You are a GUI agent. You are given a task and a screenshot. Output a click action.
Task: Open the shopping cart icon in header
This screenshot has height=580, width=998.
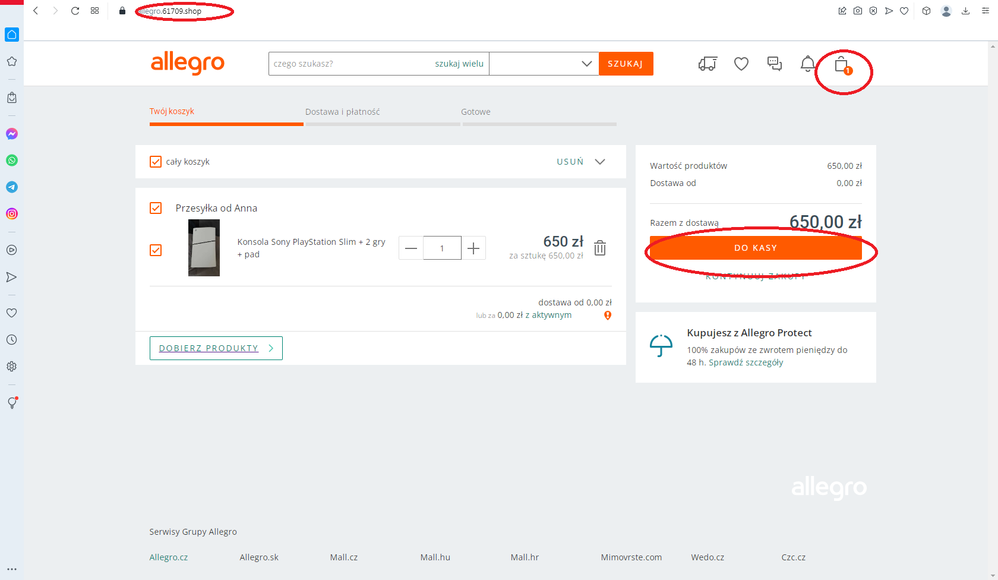tap(842, 64)
